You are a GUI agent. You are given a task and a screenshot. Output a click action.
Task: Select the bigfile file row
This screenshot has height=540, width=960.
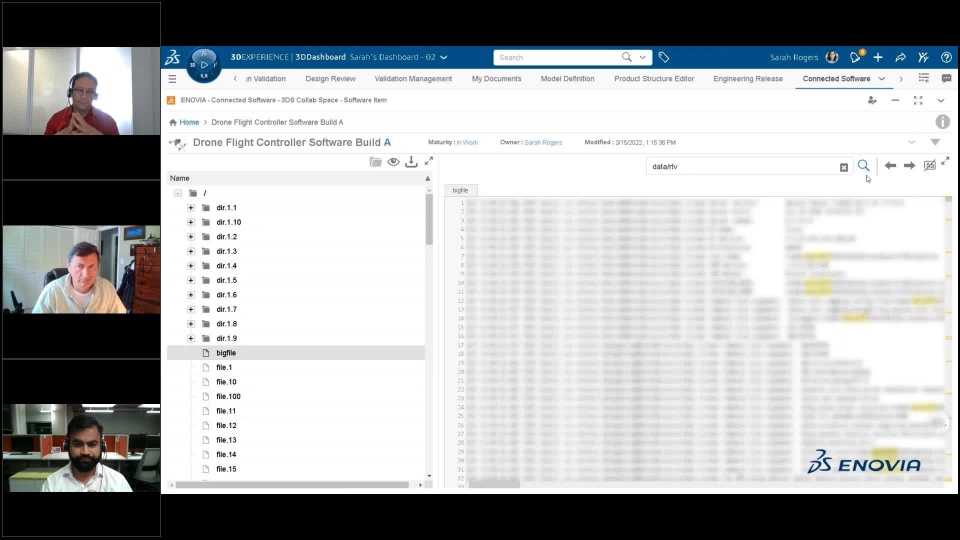[296, 353]
